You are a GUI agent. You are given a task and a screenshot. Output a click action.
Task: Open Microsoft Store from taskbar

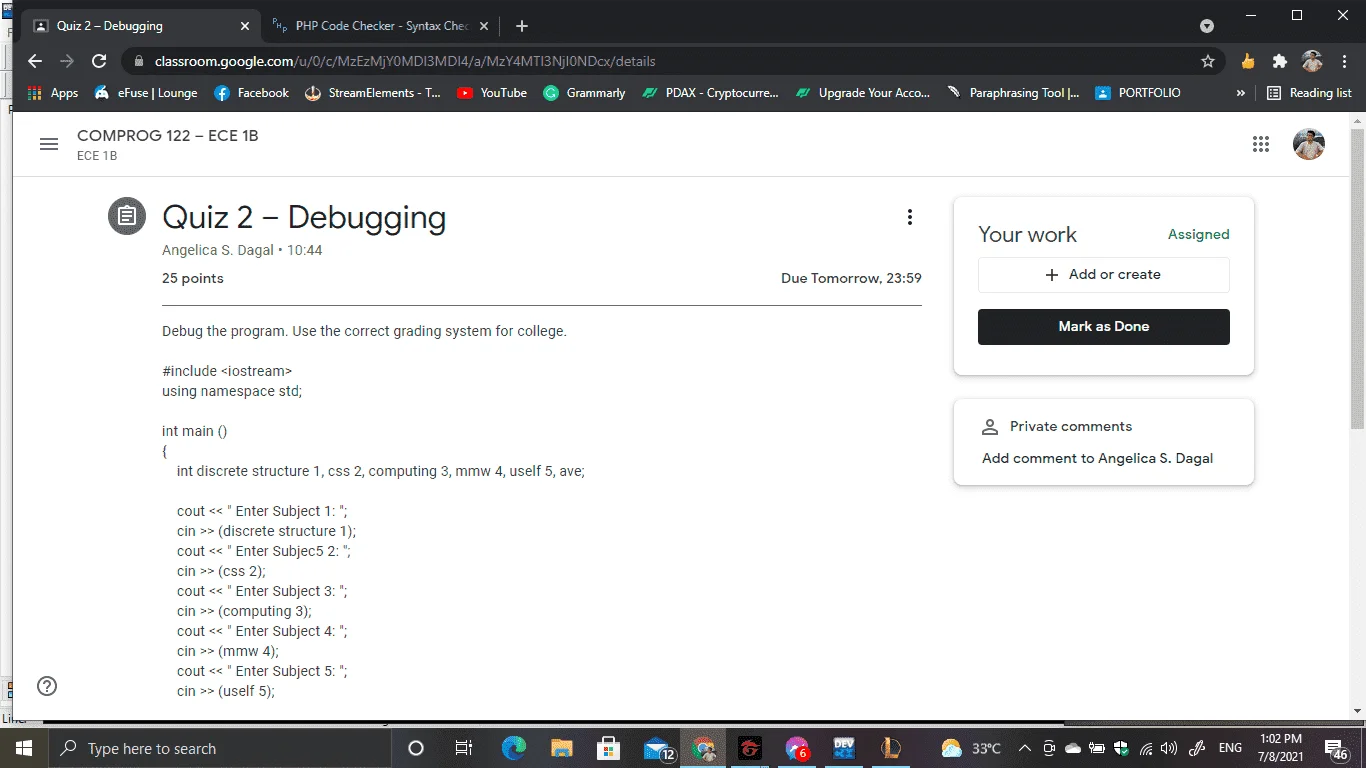[608, 748]
